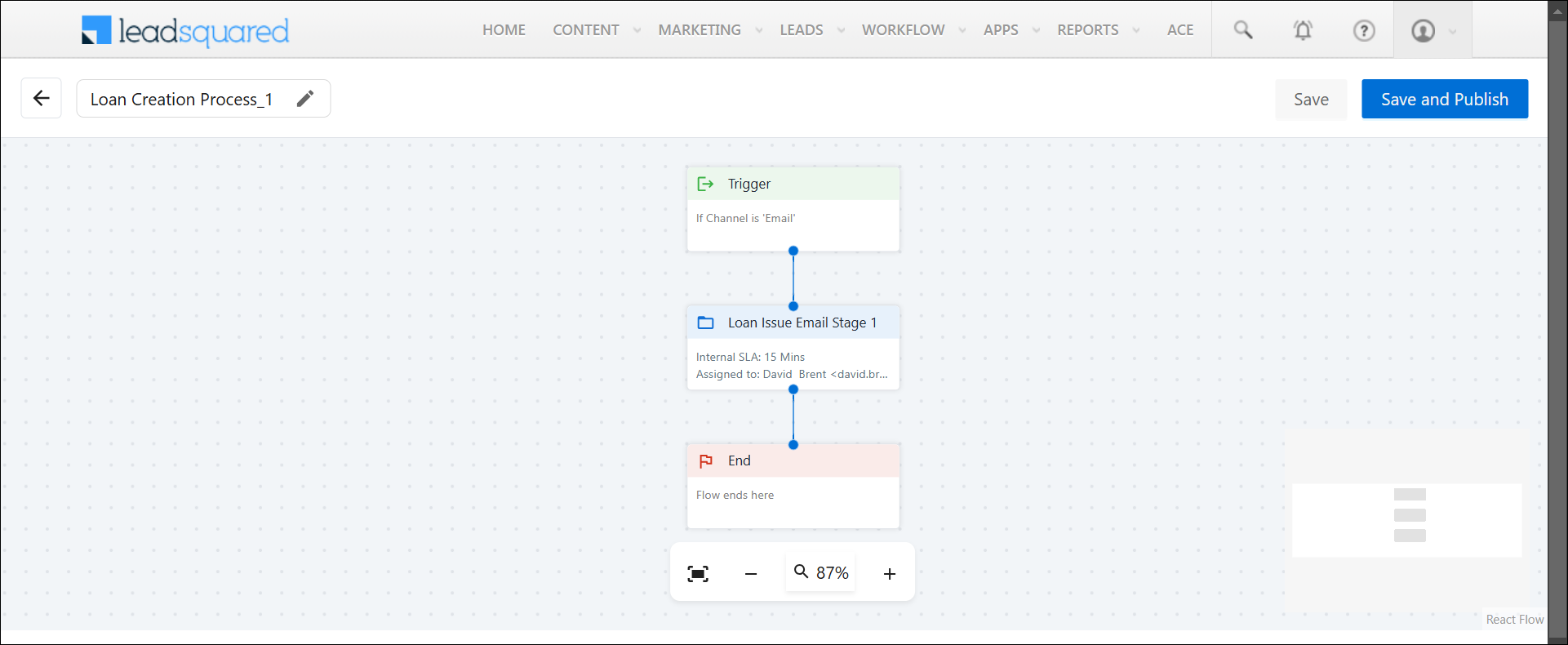Click the pencil icon to rename process
This screenshot has width=1568, height=645.
pyautogui.click(x=305, y=99)
